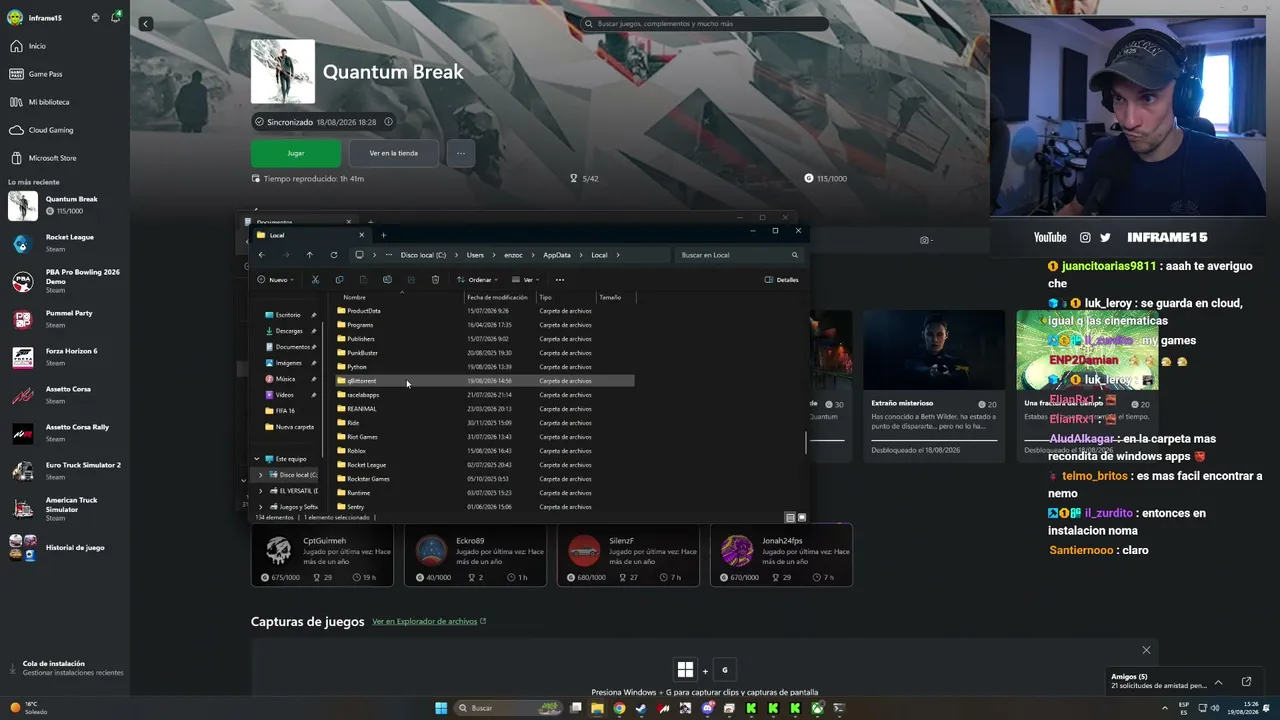Expand the Juegos y Software drive node
Image resolution: width=1280 pixels, height=720 pixels.
pyautogui.click(x=261, y=507)
